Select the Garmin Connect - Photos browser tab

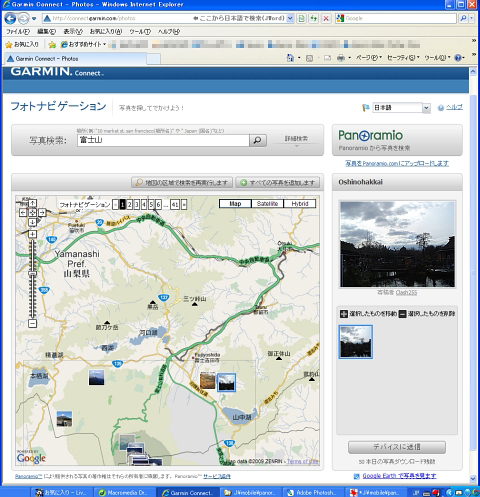point(75,59)
